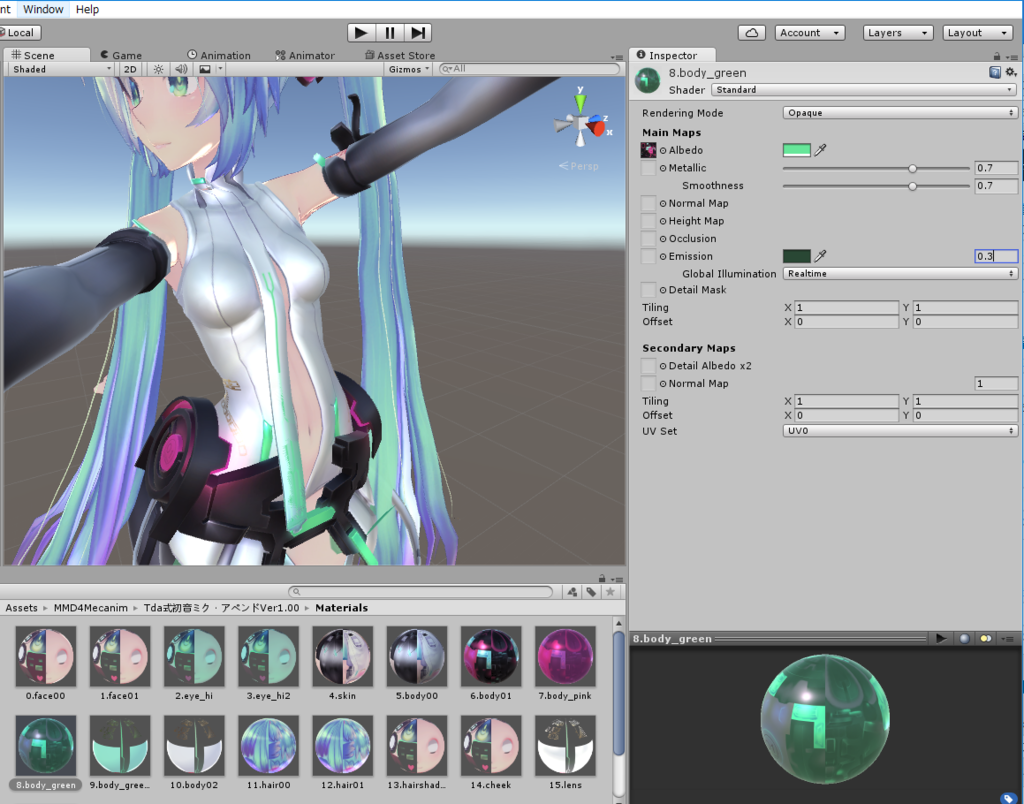Select the 7.body_pink material thumbnail
The width and height of the screenshot is (1024, 804).
(565, 656)
